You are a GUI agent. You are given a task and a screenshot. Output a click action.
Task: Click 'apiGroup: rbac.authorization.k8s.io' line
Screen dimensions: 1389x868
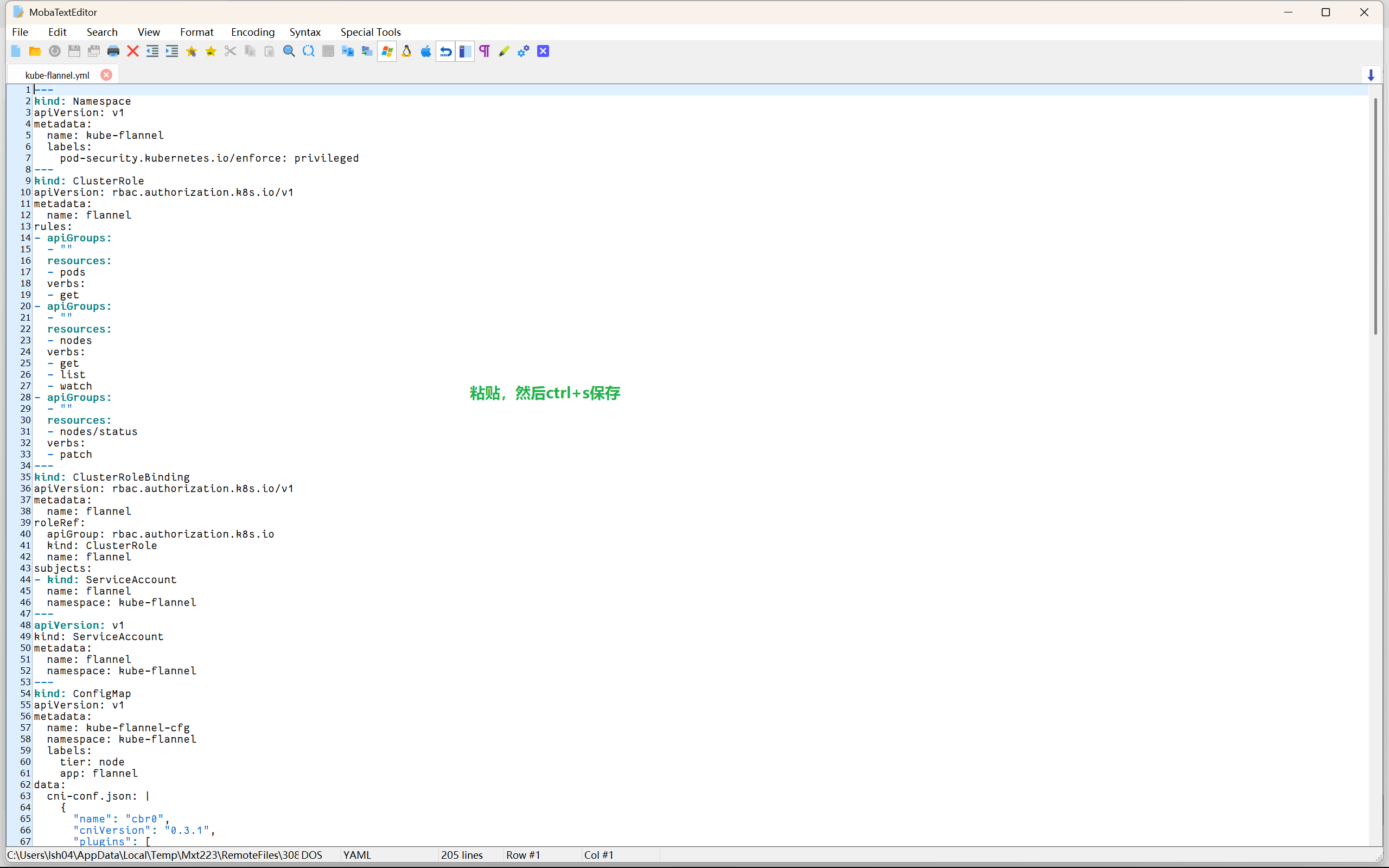161,534
